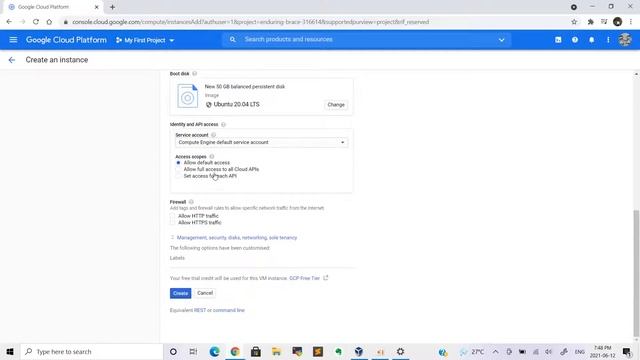
Task: Bookmark this page with the star icon
Action: point(574,22)
